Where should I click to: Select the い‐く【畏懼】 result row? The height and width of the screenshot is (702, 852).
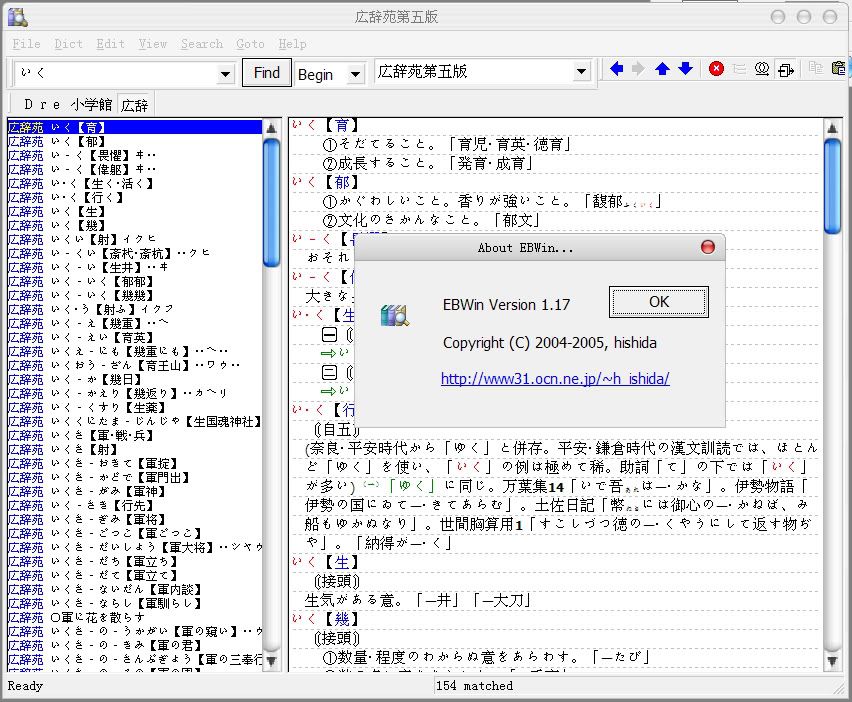coord(135,155)
